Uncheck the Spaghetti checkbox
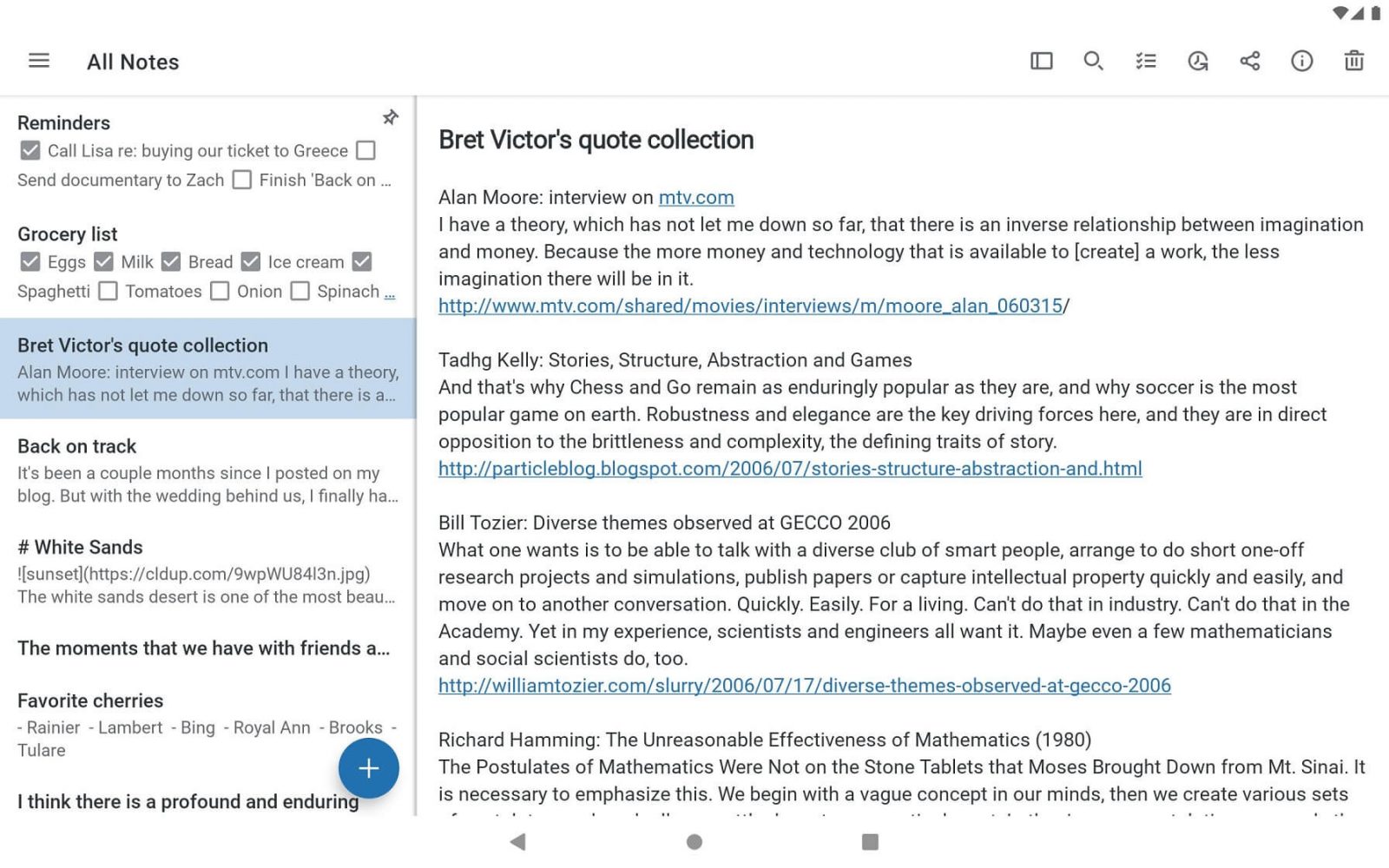Image resolution: width=1389 pixels, height=868 pixels. coord(362,261)
